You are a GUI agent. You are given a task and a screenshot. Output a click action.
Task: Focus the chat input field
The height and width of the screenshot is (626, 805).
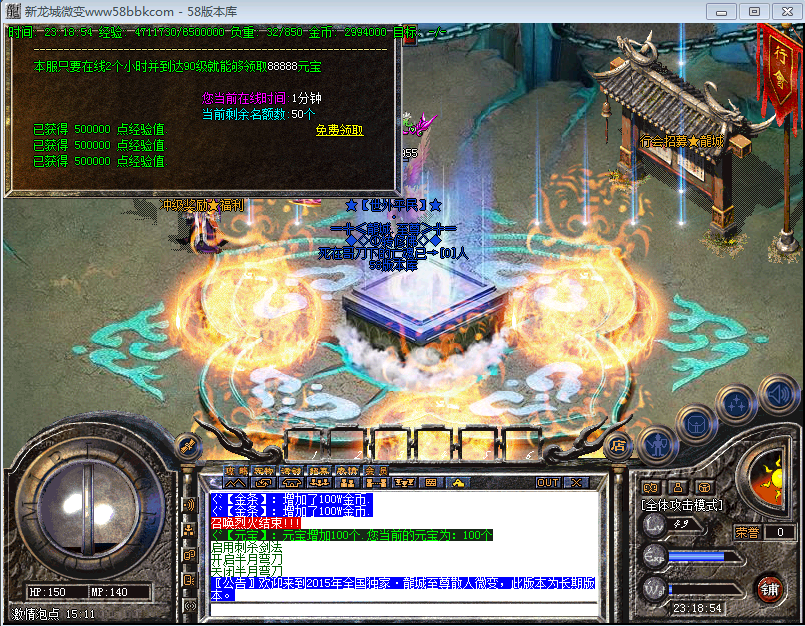[405, 610]
